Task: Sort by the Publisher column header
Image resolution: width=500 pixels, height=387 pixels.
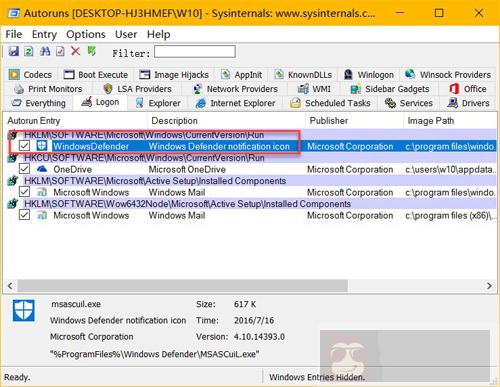Action: (x=354, y=121)
